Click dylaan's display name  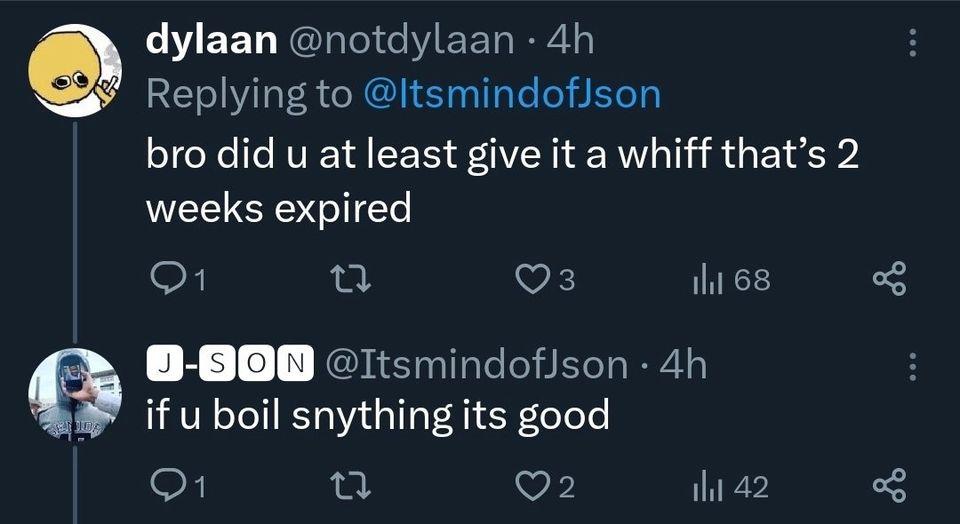point(210,40)
